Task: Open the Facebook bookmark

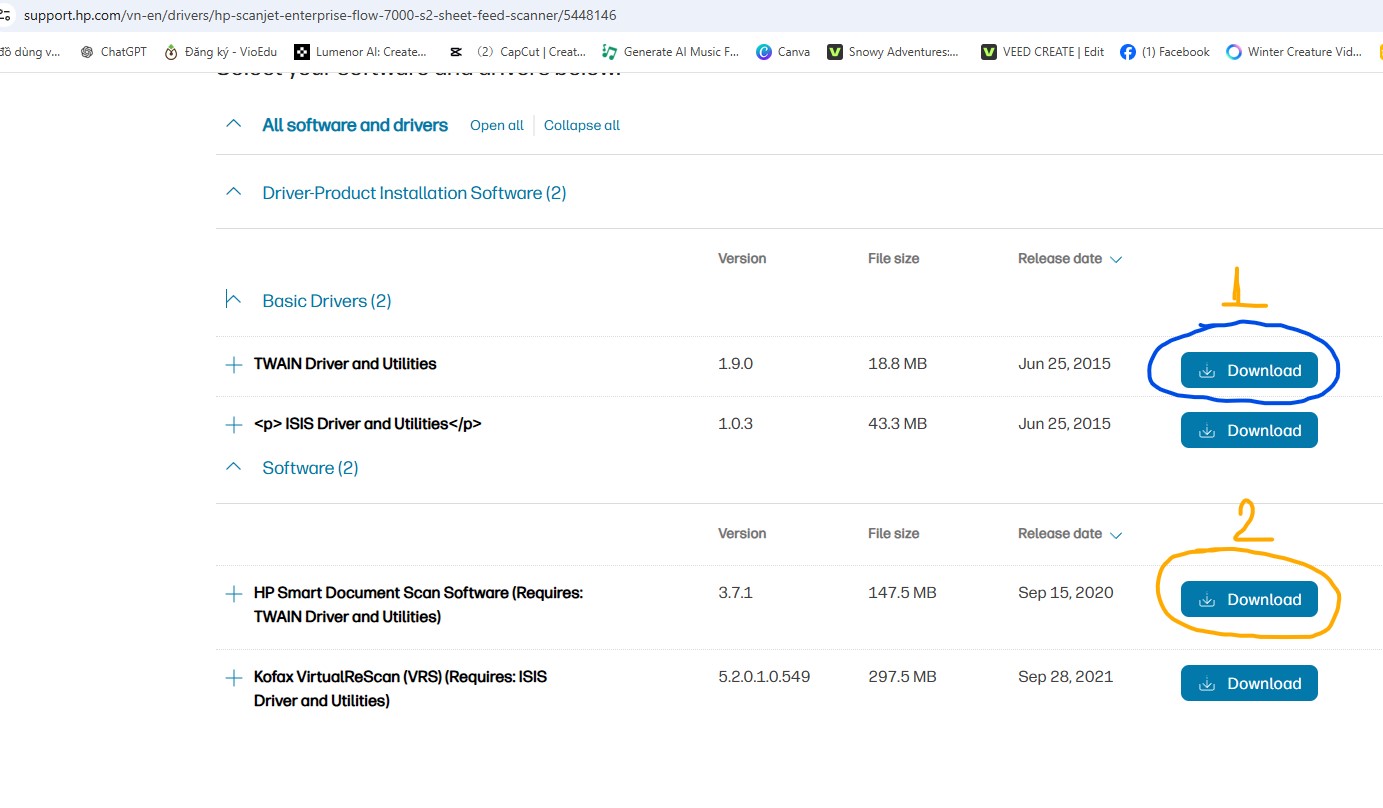Action: click(1165, 52)
